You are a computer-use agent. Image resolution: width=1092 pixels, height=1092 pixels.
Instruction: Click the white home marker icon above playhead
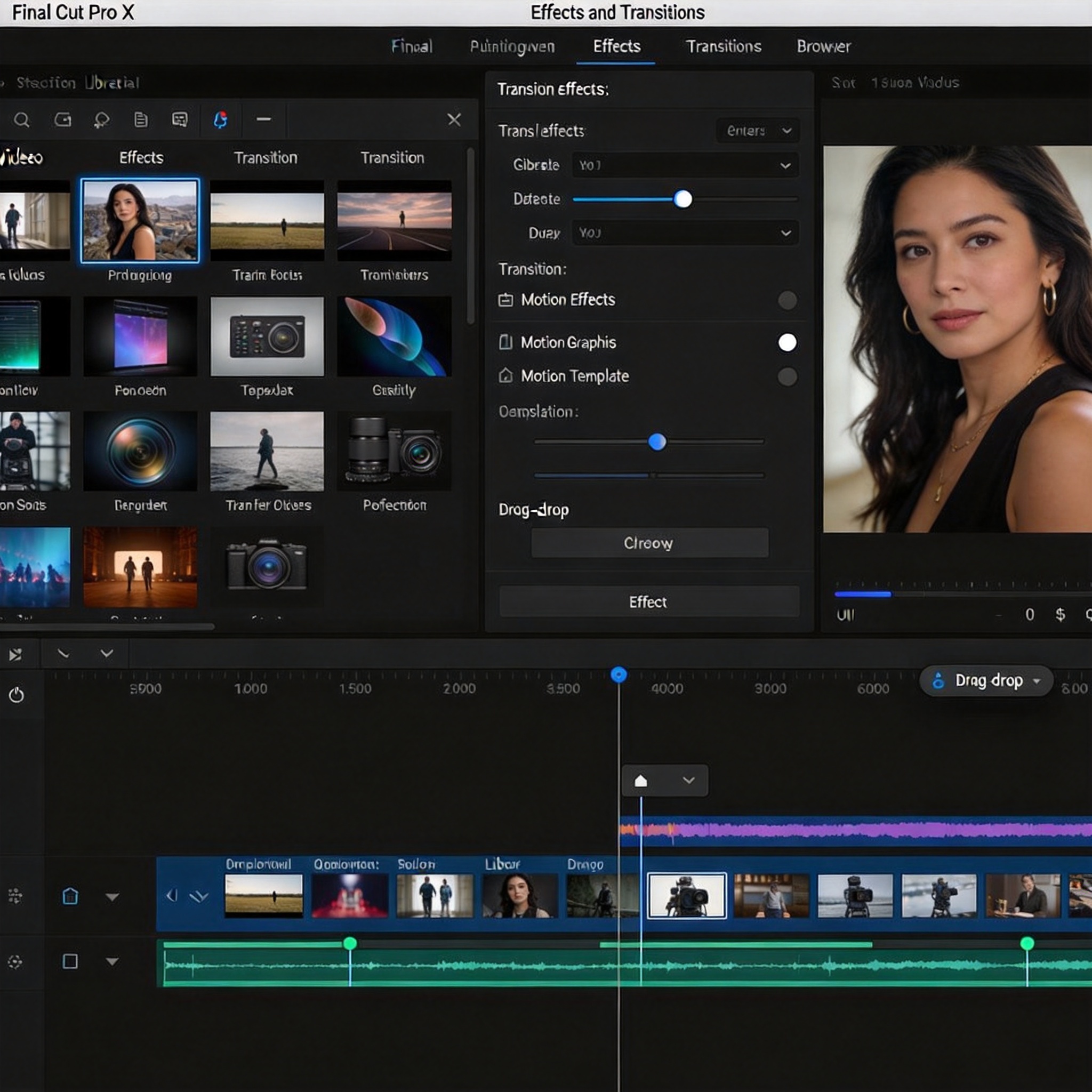click(640, 781)
